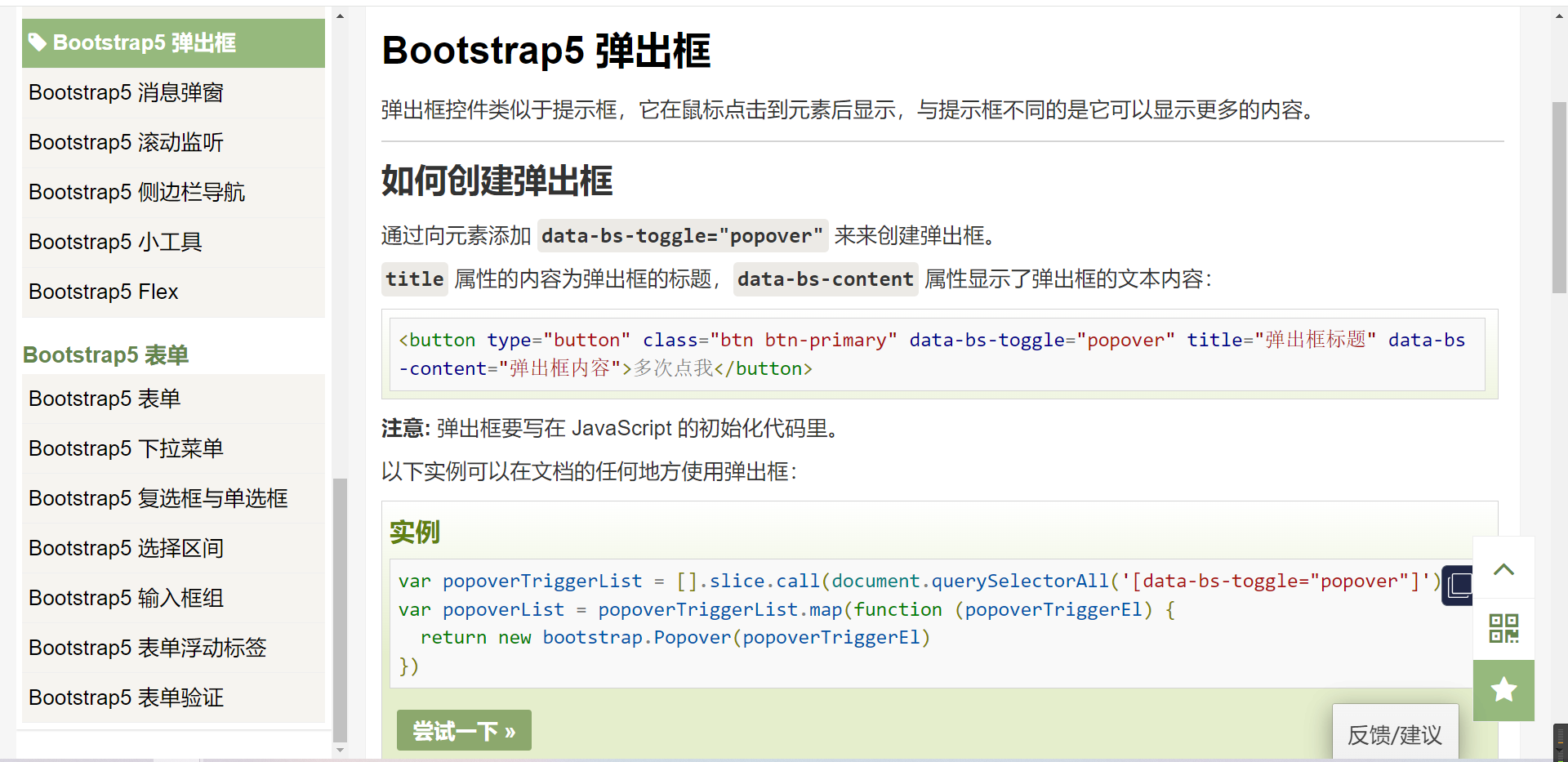Screen dimensions: 1568x762
Task: Click sidebar scroll down arrow
Action: coord(340,750)
